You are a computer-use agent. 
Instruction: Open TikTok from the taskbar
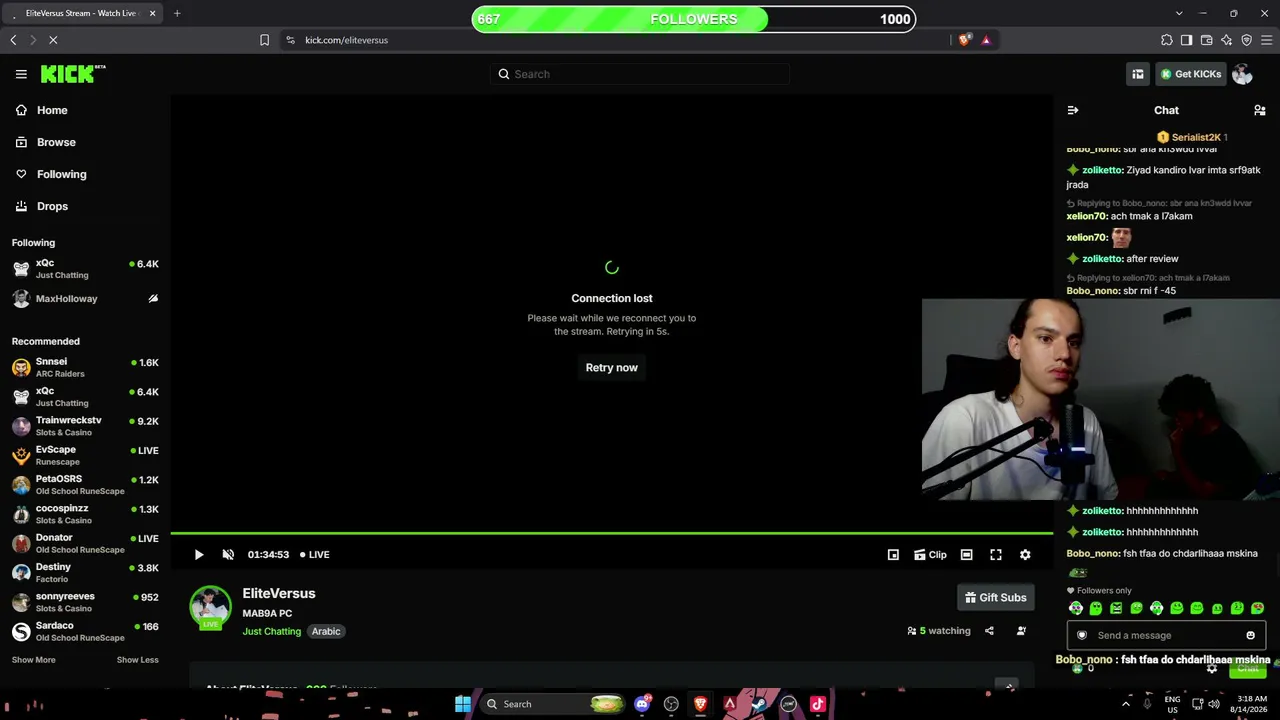pyautogui.click(x=818, y=704)
